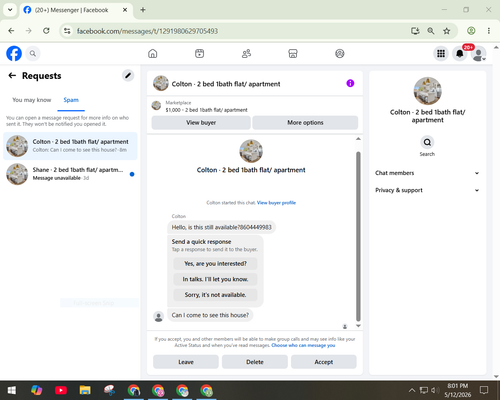500x400 pixels.
Task: Click the View buyer button
Action: click(x=201, y=123)
